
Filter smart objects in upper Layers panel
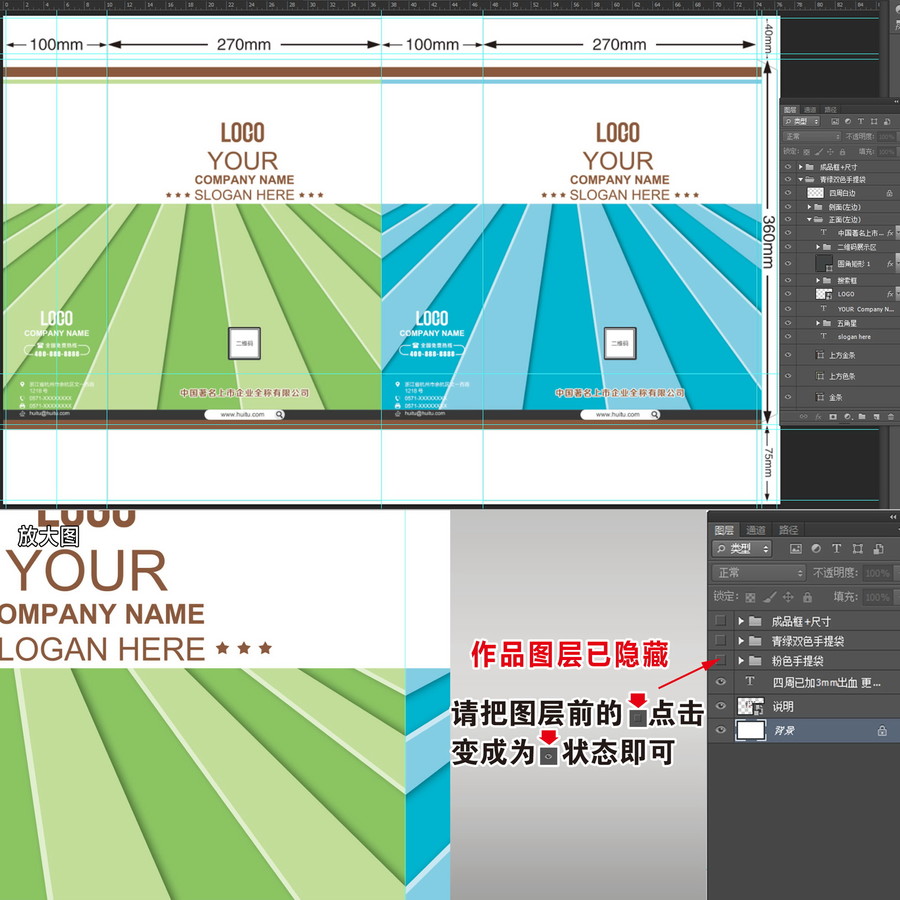pyautogui.click(x=887, y=122)
